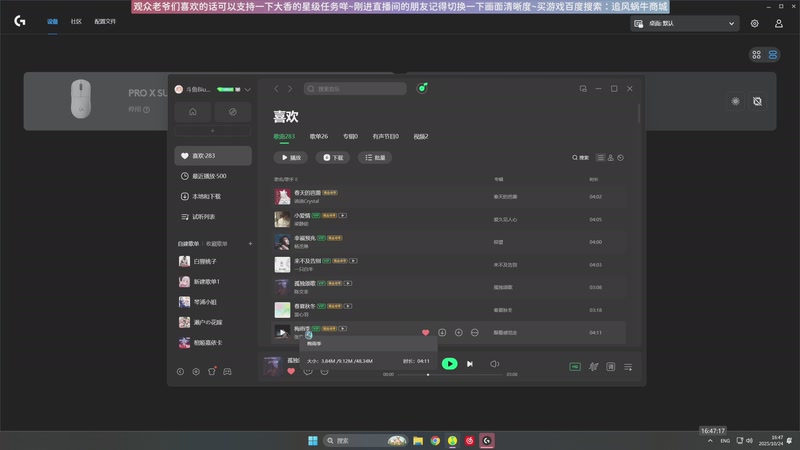This screenshot has height=450, width=800.
Task: Click the game controller icon at sidebar bottom
Action: point(227,371)
